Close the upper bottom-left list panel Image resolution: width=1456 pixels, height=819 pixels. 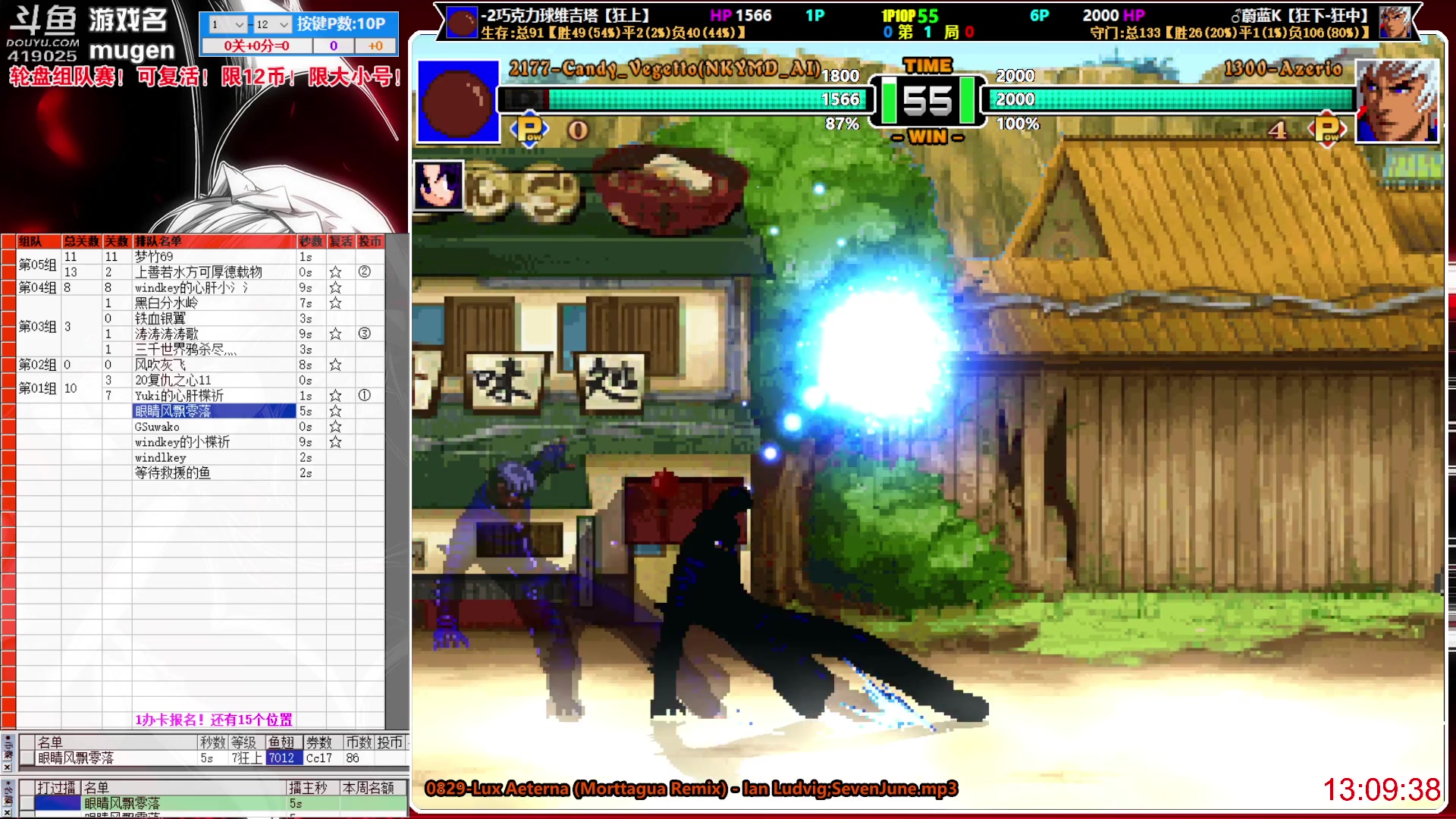coord(8,767)
